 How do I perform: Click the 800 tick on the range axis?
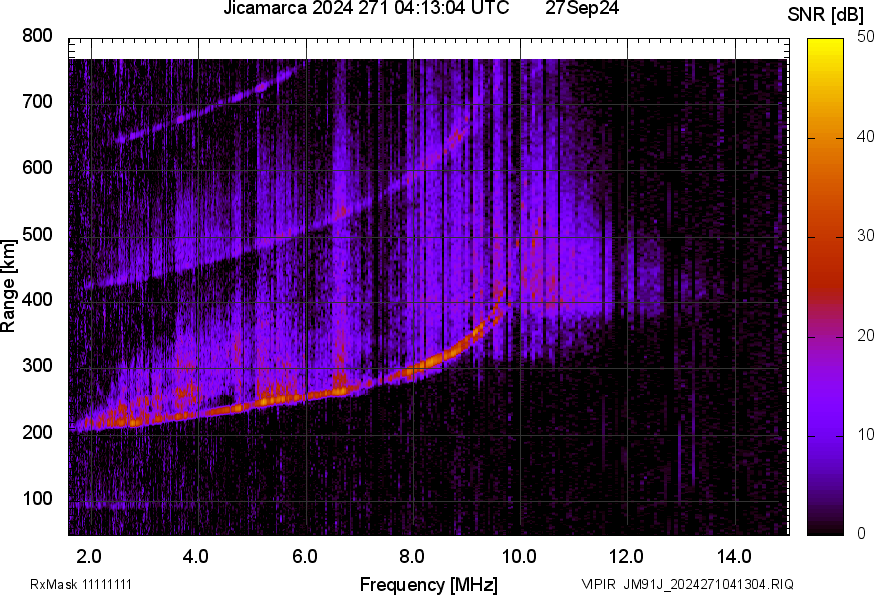pyautogui.click(x=38, y=36)
